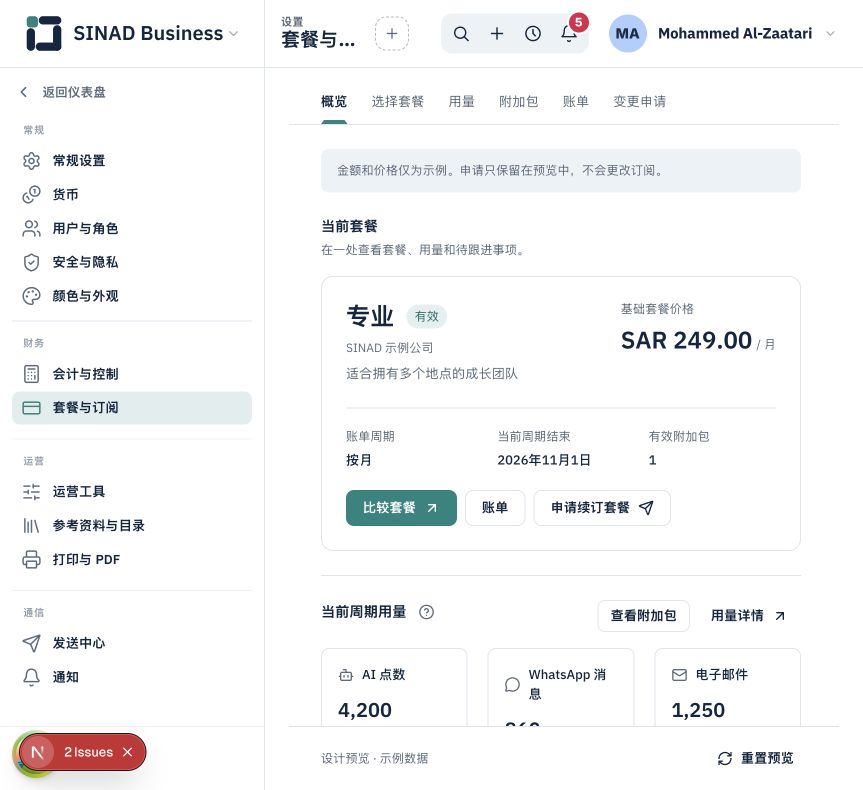
Task: Open 打印与 PDF settings page
Action: [132, 559]
